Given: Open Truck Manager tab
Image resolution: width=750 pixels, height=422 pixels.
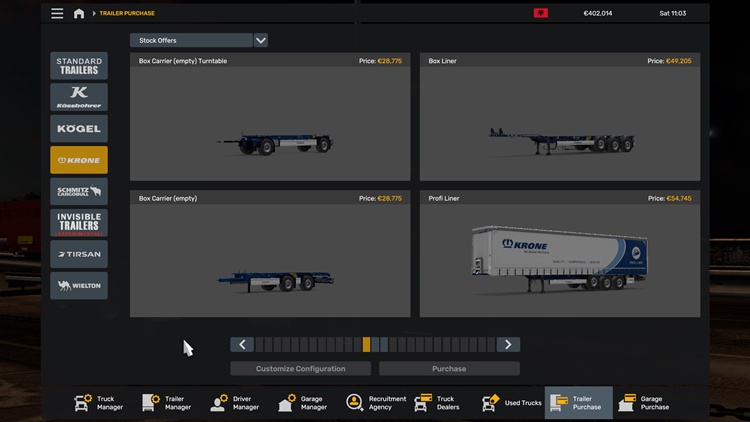Looking at the screenshot, I should (98, 403).
